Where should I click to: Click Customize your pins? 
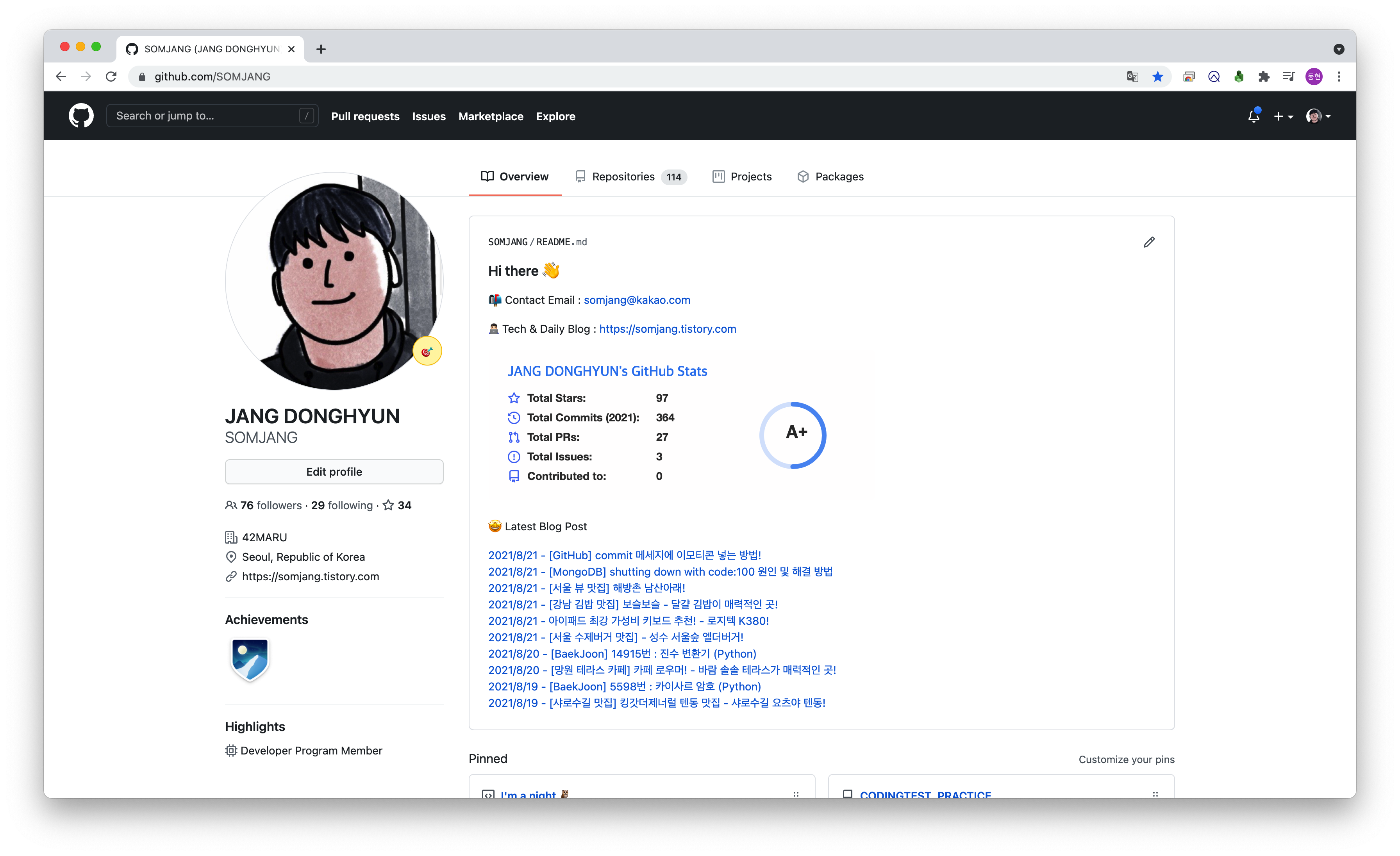click(1126, 760)
